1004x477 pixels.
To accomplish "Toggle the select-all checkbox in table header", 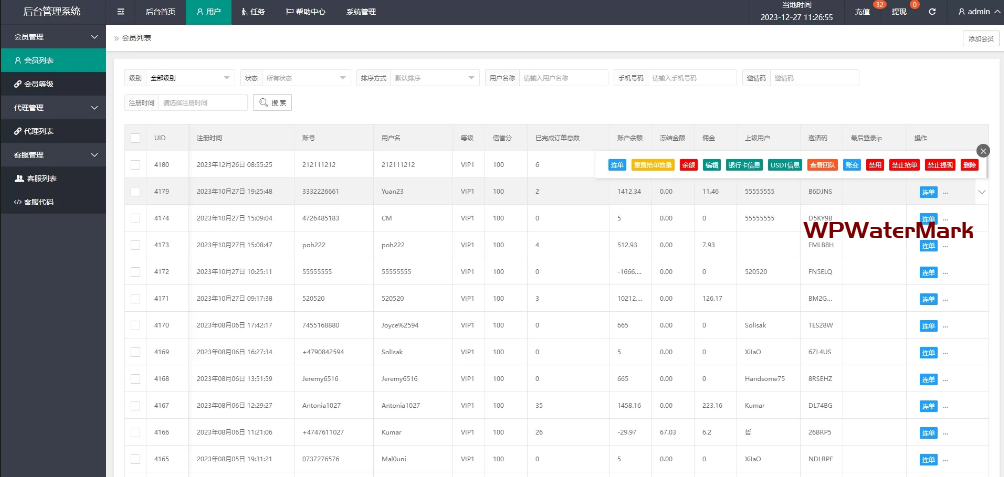I will click(135, 138).
